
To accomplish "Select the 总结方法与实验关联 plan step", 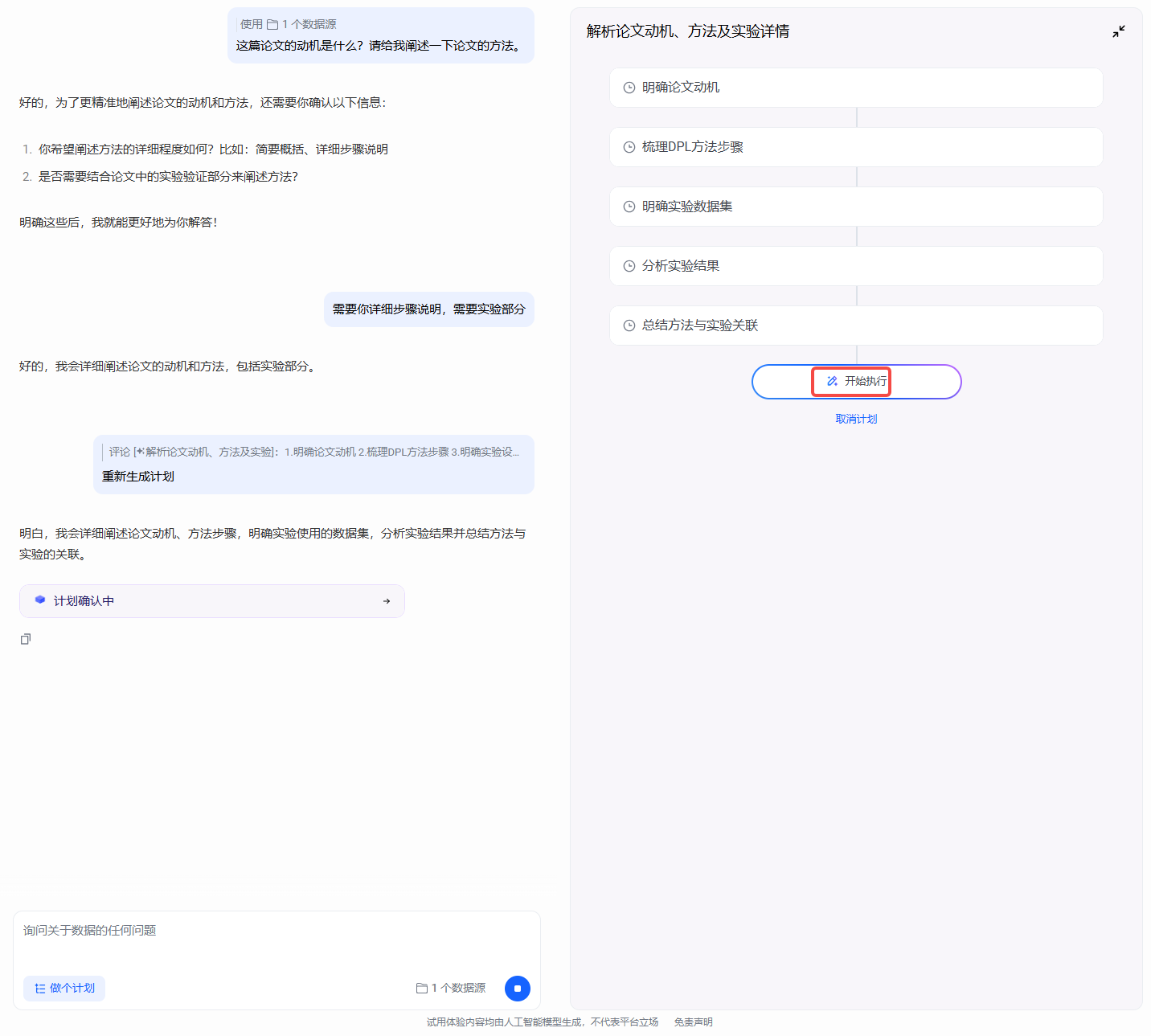I will pos(856,326).
